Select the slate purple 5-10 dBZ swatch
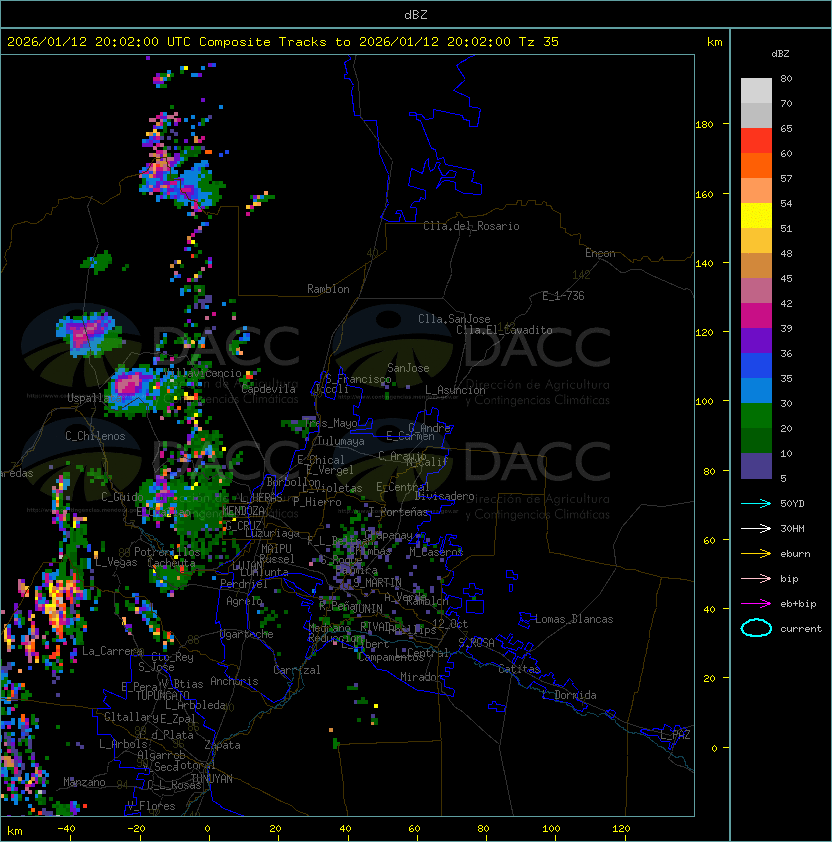 [x=756, y=466]
